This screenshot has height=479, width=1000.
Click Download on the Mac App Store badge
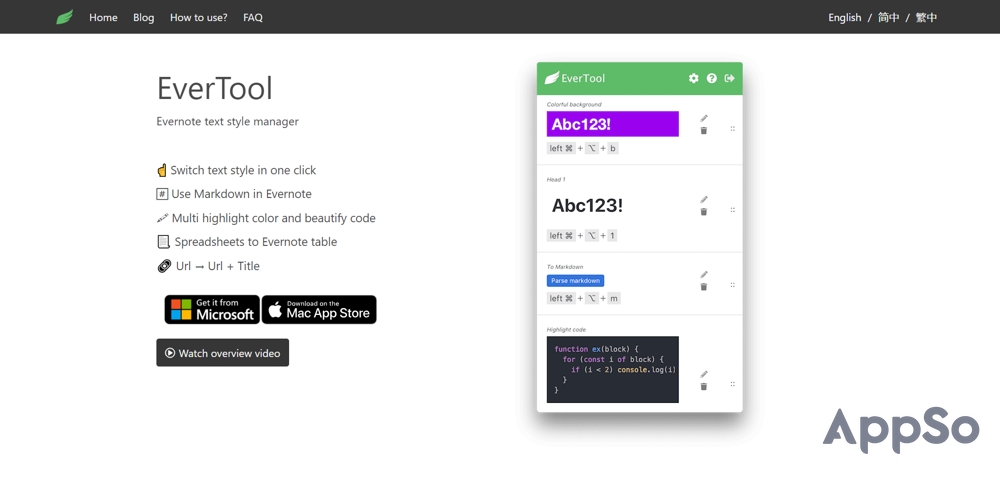pos(319,310)
